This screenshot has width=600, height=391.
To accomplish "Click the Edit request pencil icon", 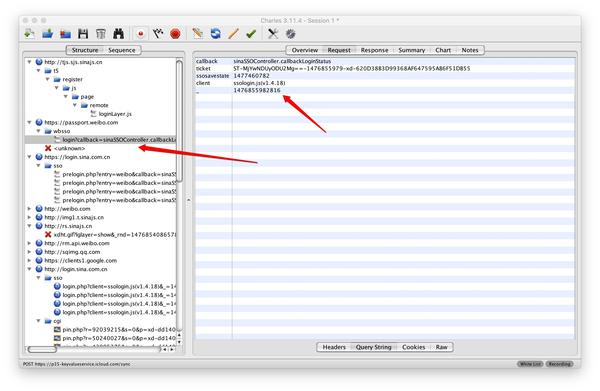I will point(233,34).
